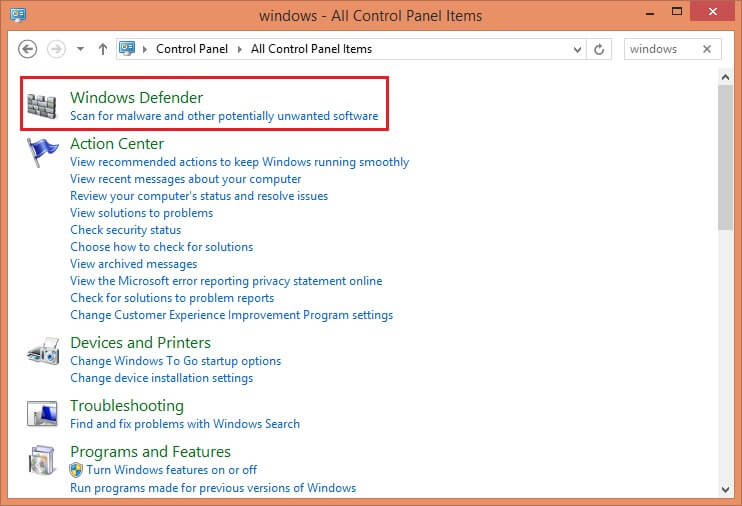Click the Control Panel icon in address bar

(x=127, y=48)
